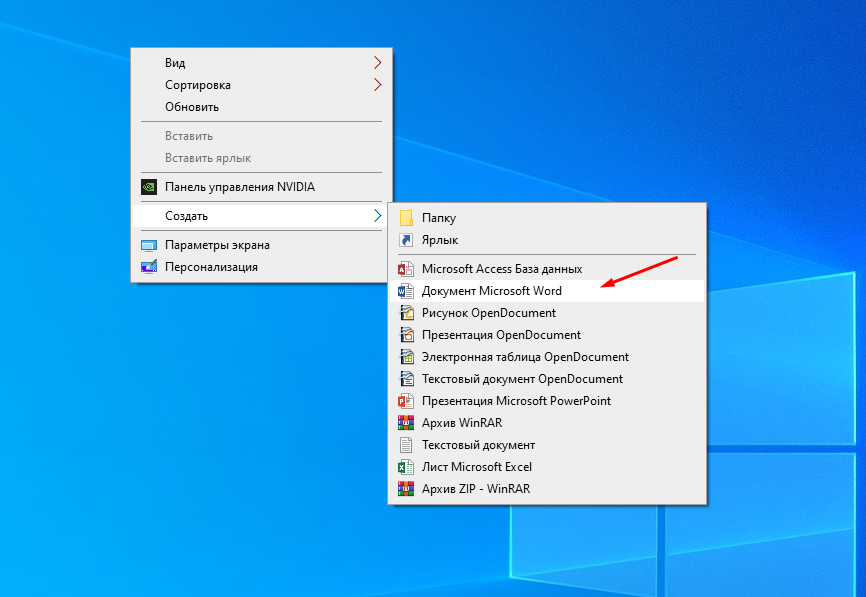Click the Excel sheet icon

tap(406, 467)
